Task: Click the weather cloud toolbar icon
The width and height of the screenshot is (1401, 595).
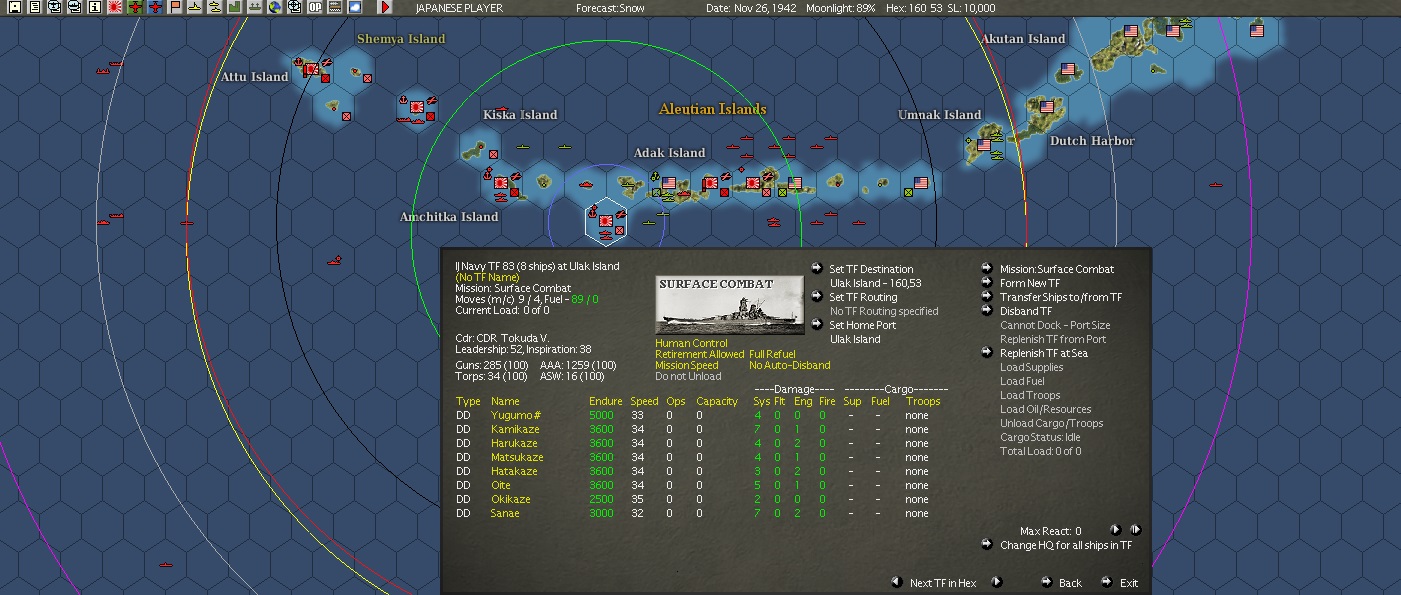Action: pos(354,7)
